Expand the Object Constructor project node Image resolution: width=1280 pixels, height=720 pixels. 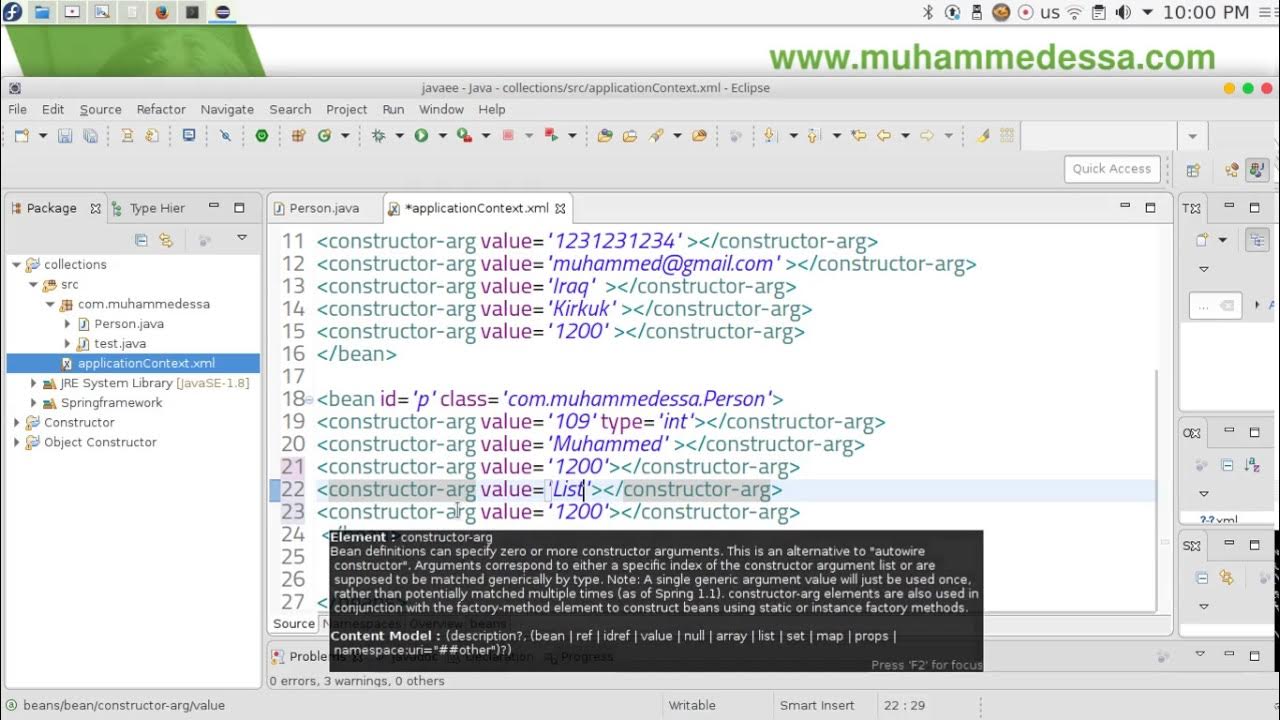coord(16,442)
